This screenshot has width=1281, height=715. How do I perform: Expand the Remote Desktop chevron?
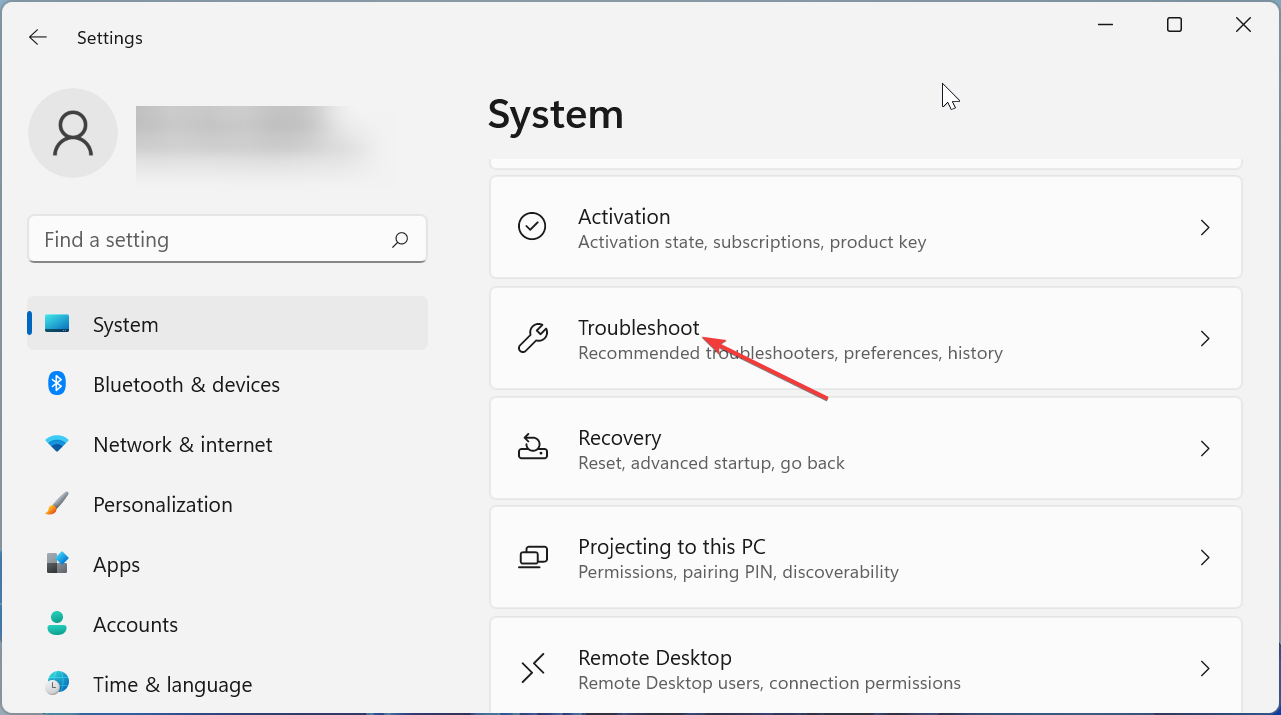(1205, 667)
